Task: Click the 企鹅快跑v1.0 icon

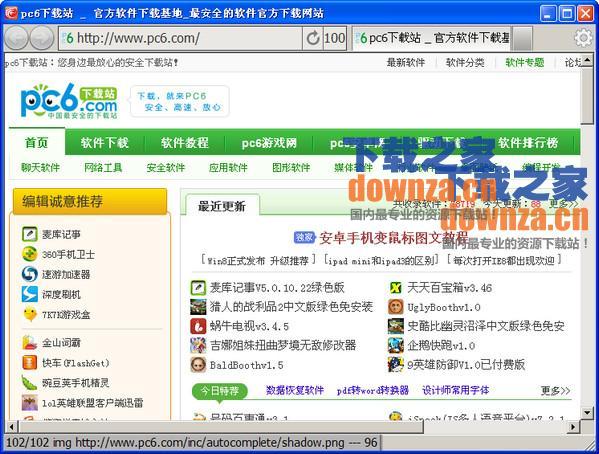Action: 395,345
